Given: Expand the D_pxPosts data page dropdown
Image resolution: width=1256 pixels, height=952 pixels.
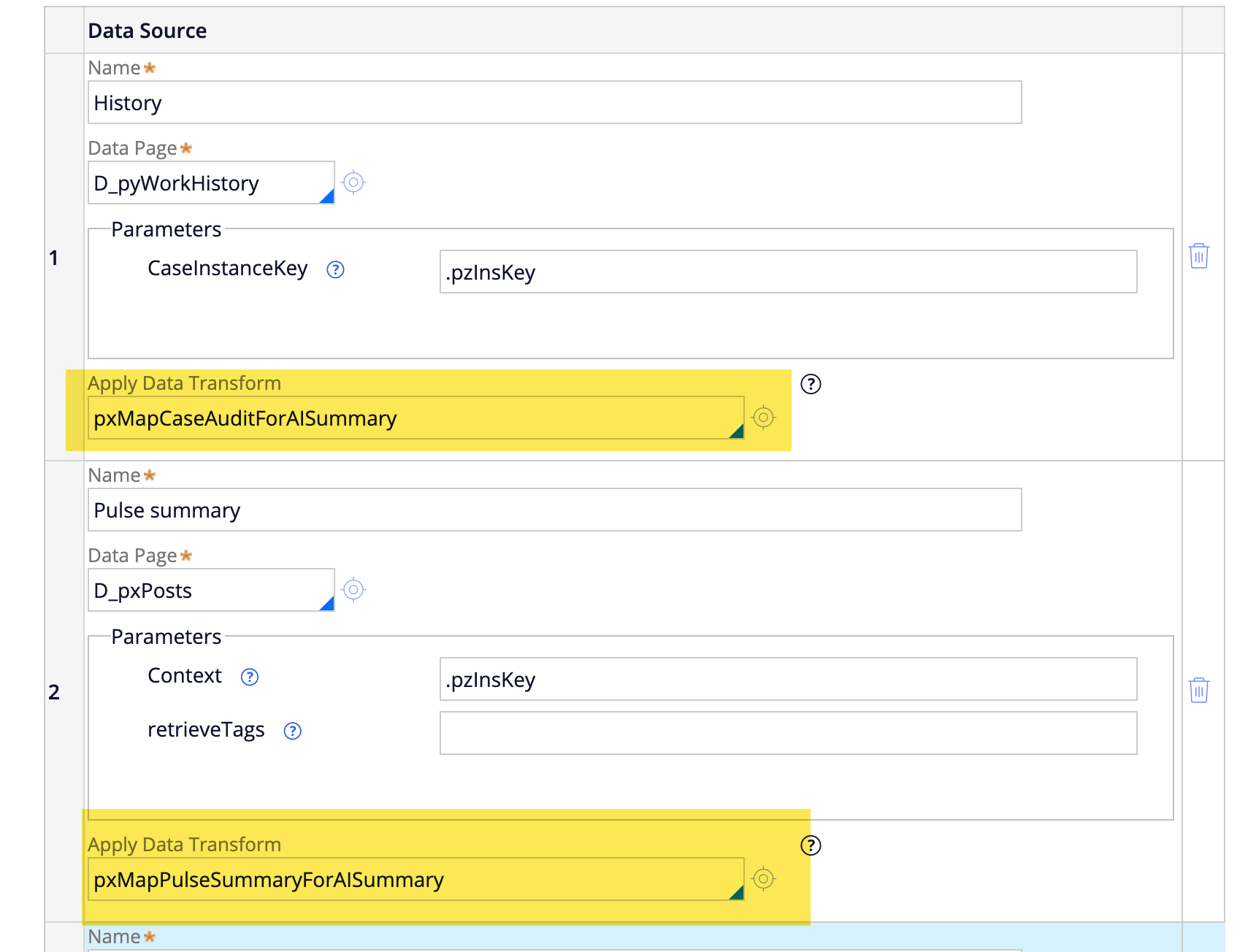Looking at the screenshot, I should tap(327, 603).
